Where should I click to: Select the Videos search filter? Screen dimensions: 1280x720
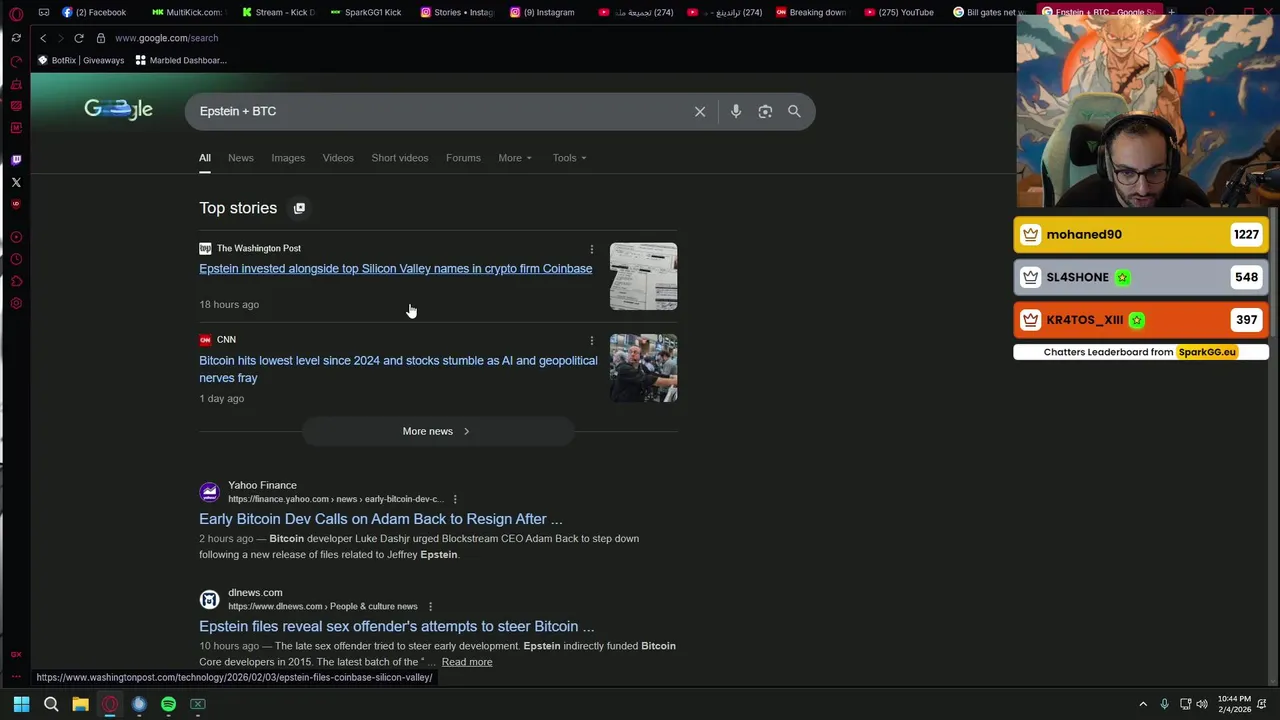[338, 158]
